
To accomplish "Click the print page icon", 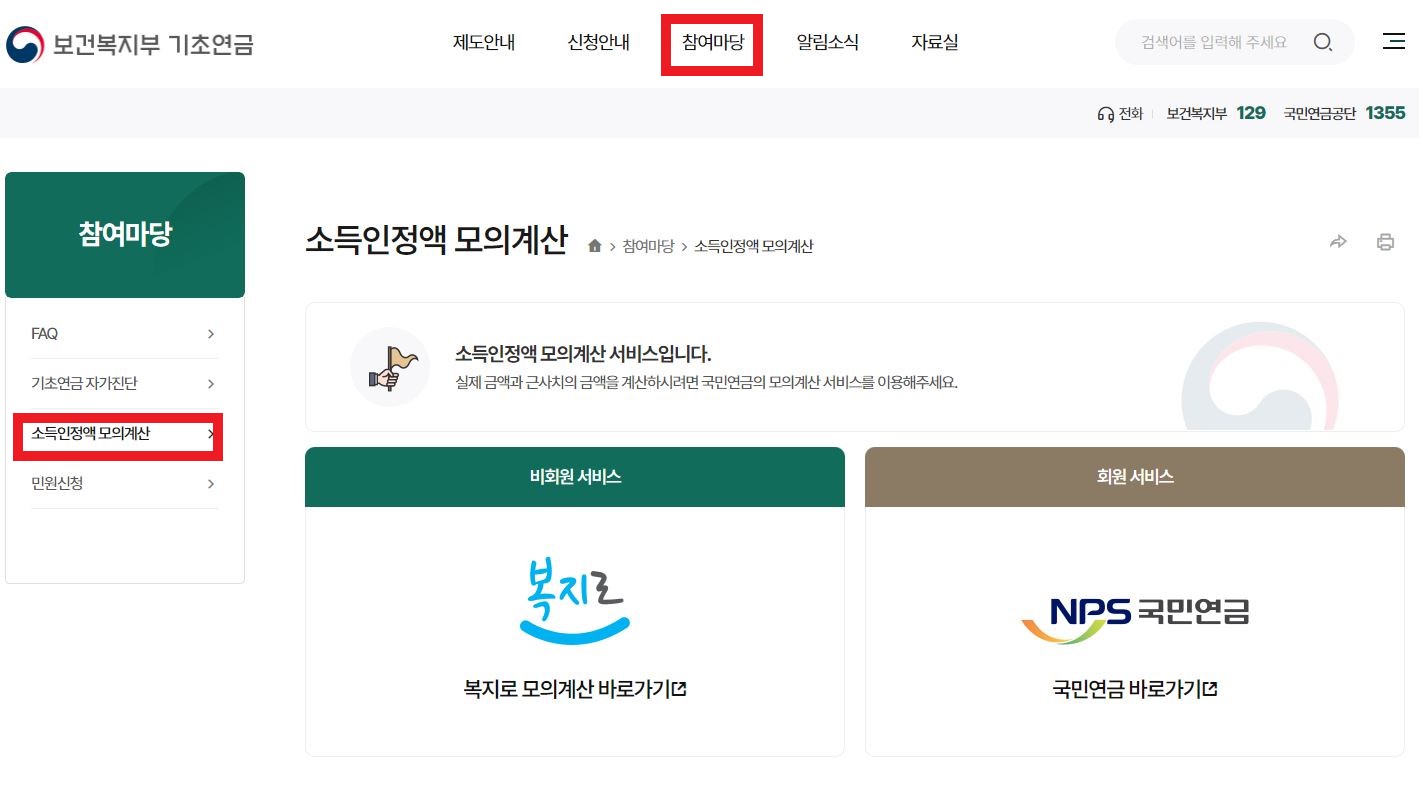I will [1385, 241].
